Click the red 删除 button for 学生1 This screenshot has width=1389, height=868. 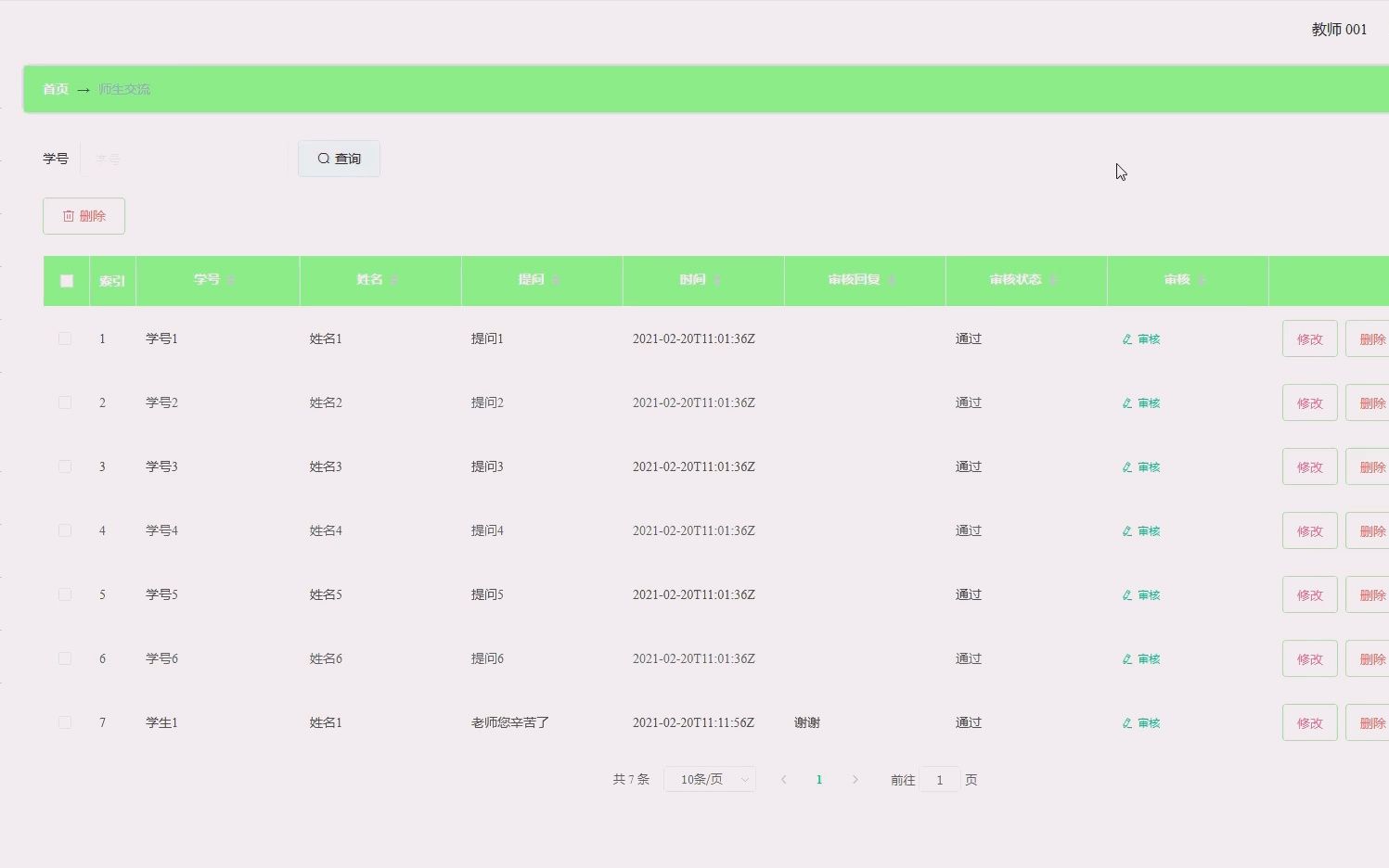(1373, 722)
